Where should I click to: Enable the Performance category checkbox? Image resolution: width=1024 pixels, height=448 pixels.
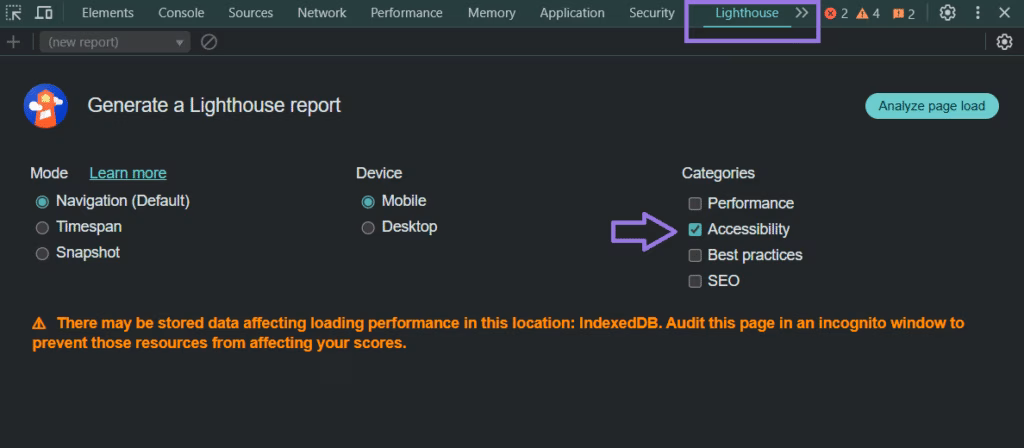(695, 203)
